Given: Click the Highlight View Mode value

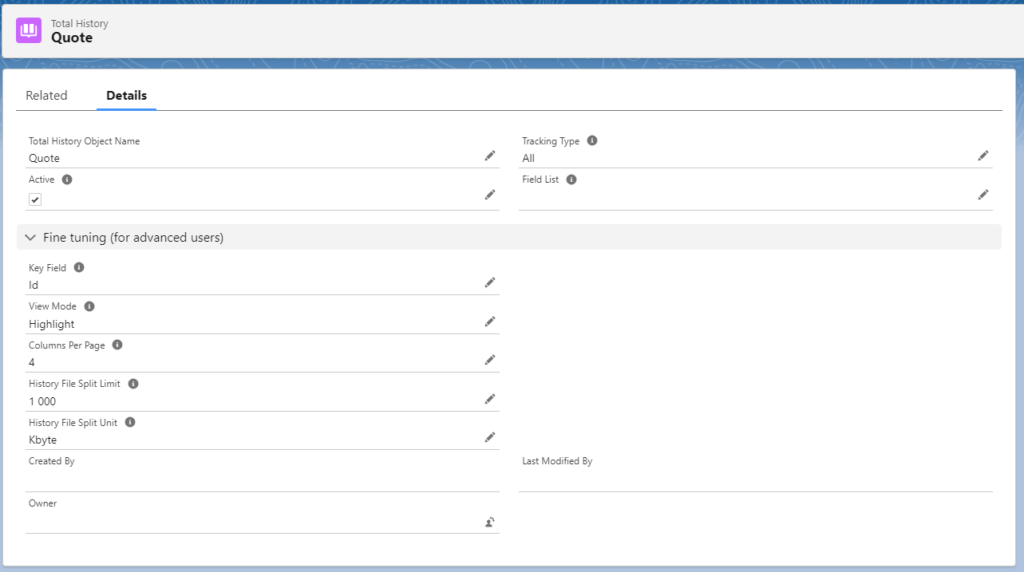Looking at the screenshot, I should click(52, 324).
